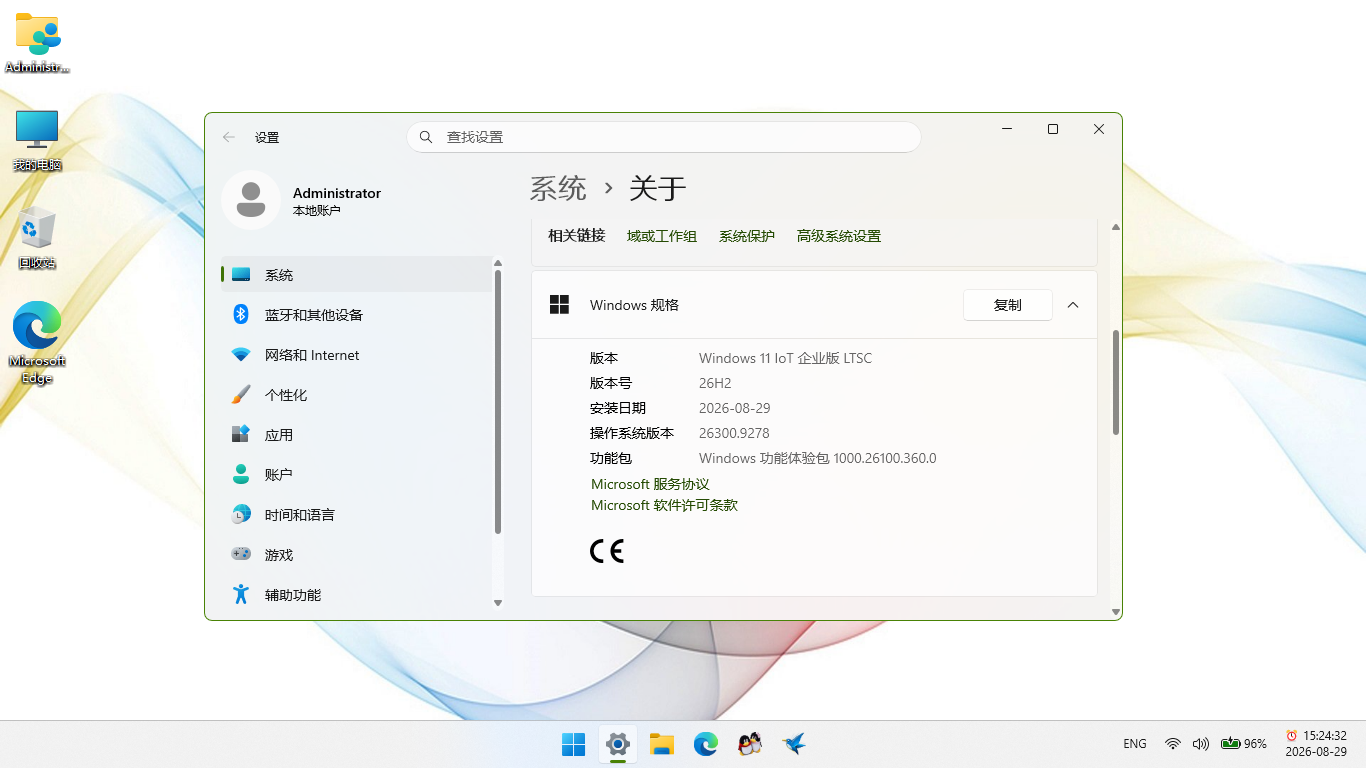Click the 相关链接 label
Image resolution: width=1366 pixels, height=768 pixels.
(576, 236)
